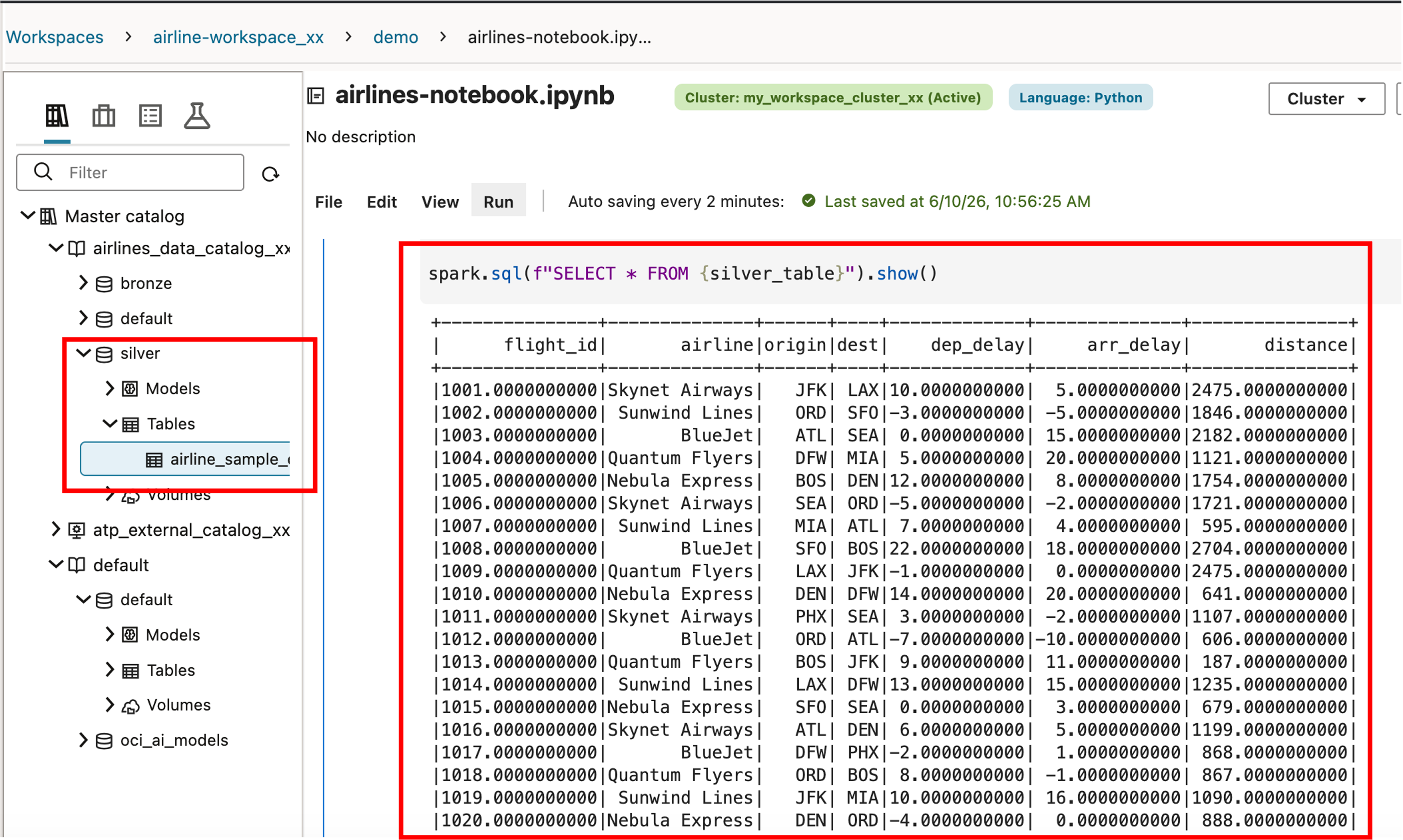Collapse the default catalog node

[55, 564]
